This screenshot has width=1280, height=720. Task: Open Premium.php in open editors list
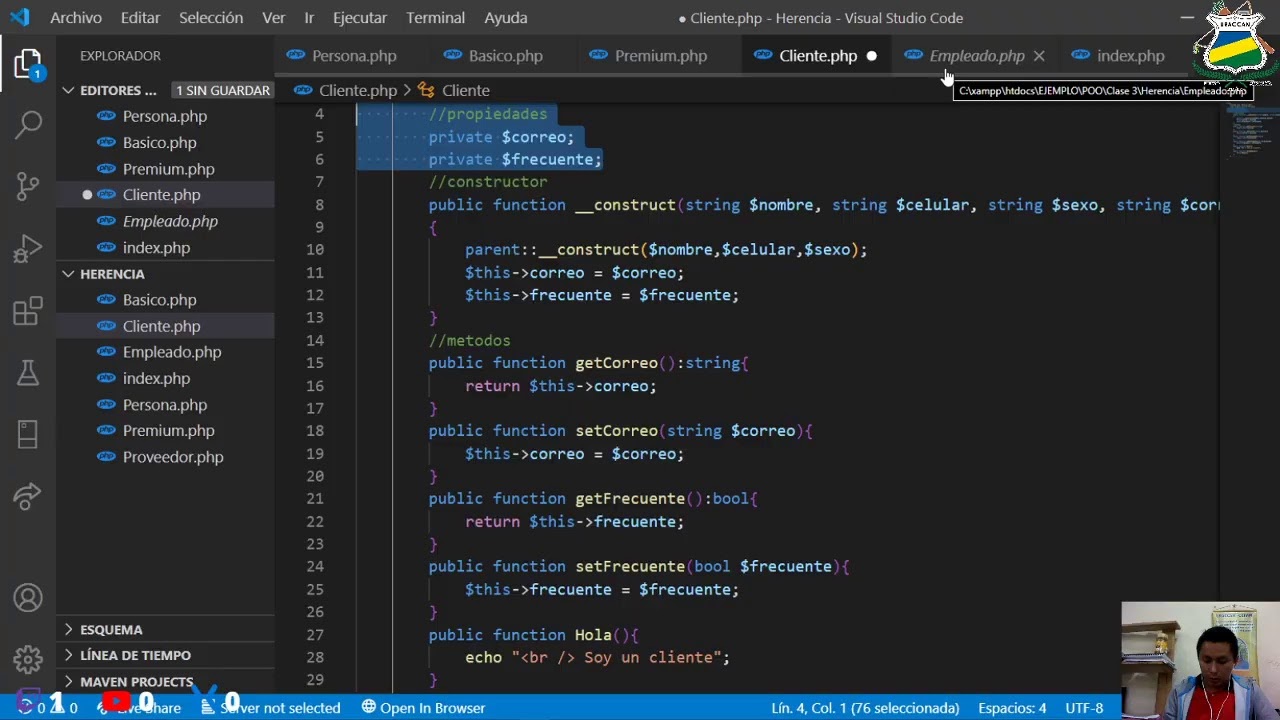(165, 169)
